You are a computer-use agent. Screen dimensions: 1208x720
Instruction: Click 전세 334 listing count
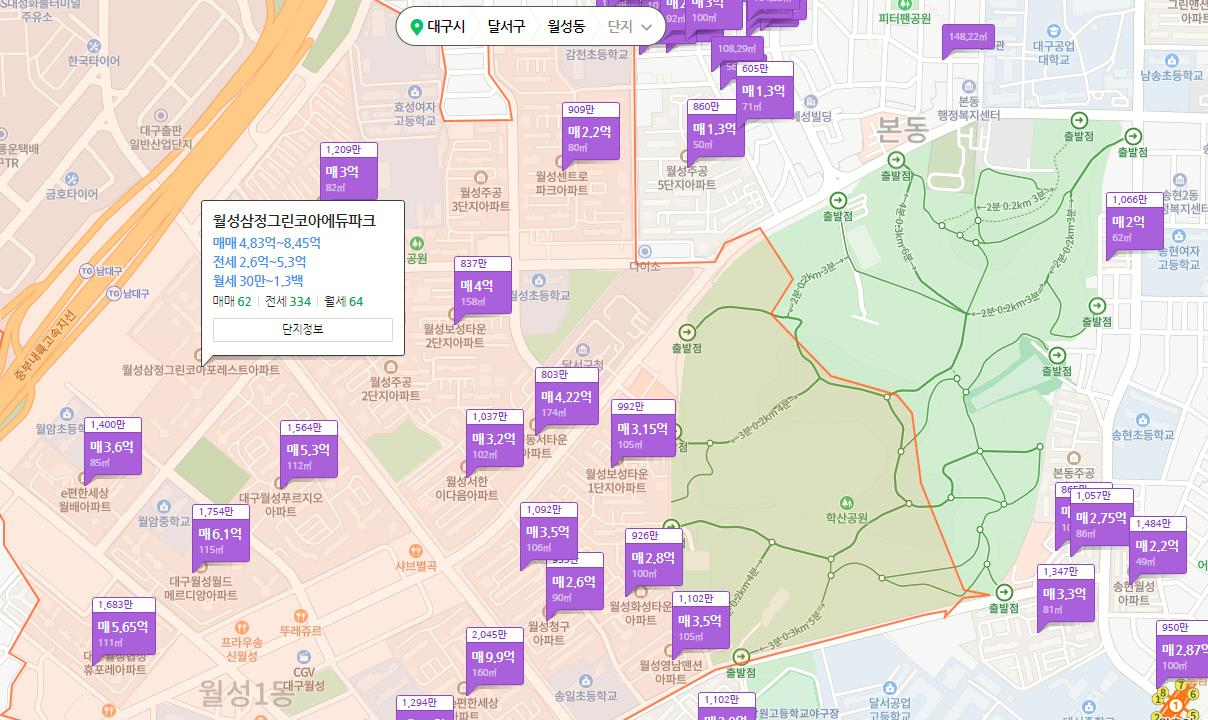point(288,301)
